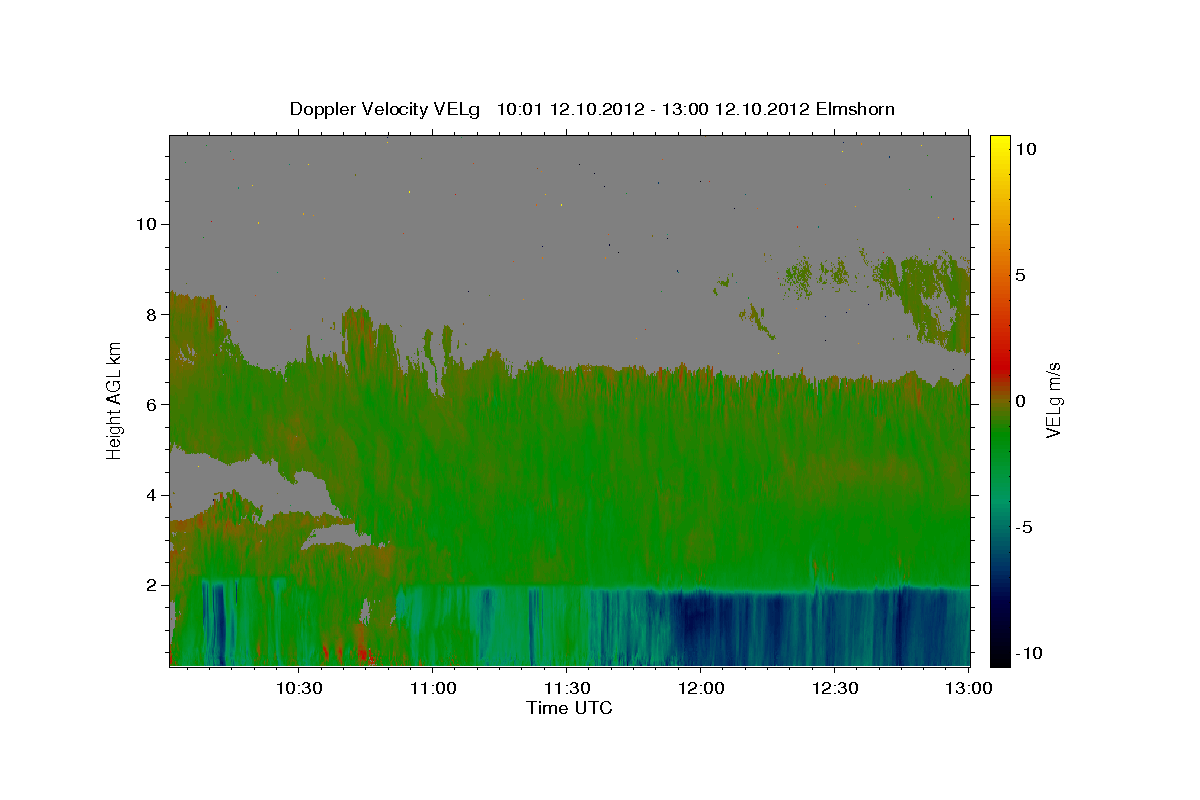This screenshot has height=800, width=1200.
Task: Click the 'Time UTC' axis title
Action: click(x=569, y=708)
